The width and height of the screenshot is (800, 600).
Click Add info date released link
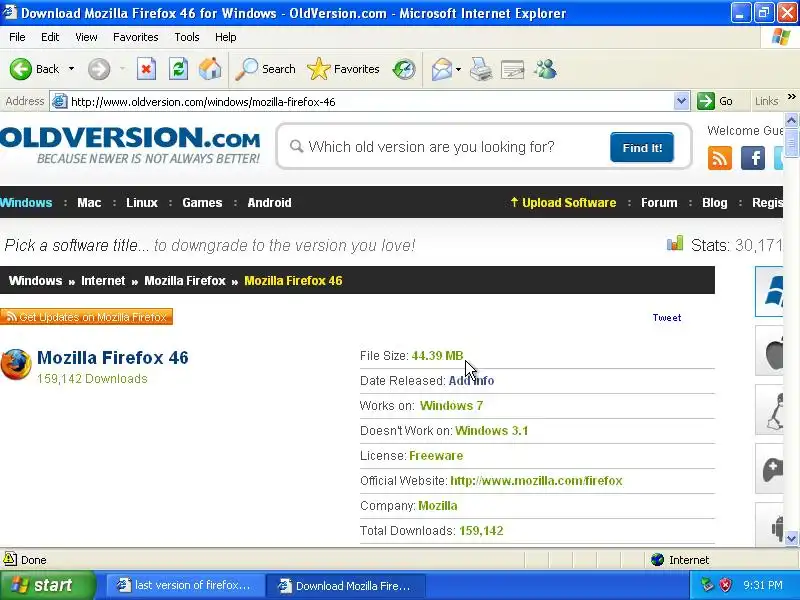coord(471,381)
